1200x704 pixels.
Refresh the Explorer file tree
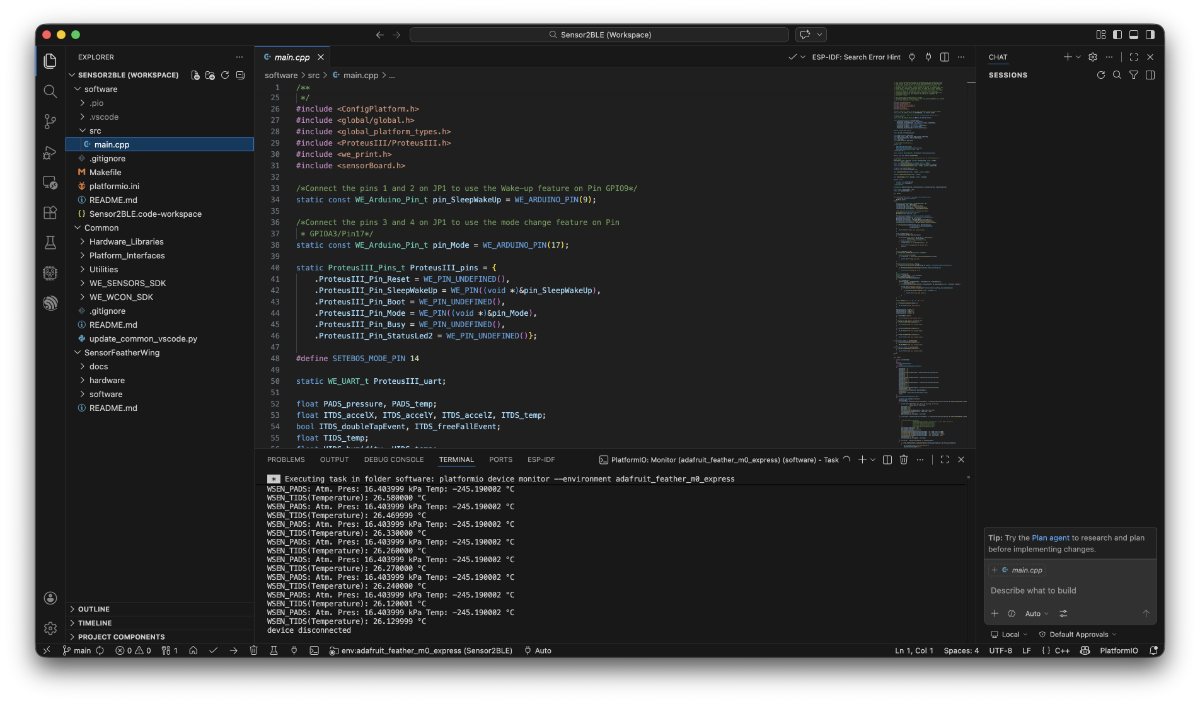click(225, 75)
